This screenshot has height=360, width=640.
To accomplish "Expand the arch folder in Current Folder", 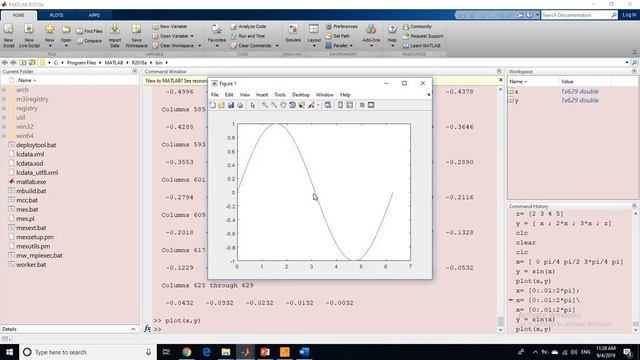I will pos(4,90).
